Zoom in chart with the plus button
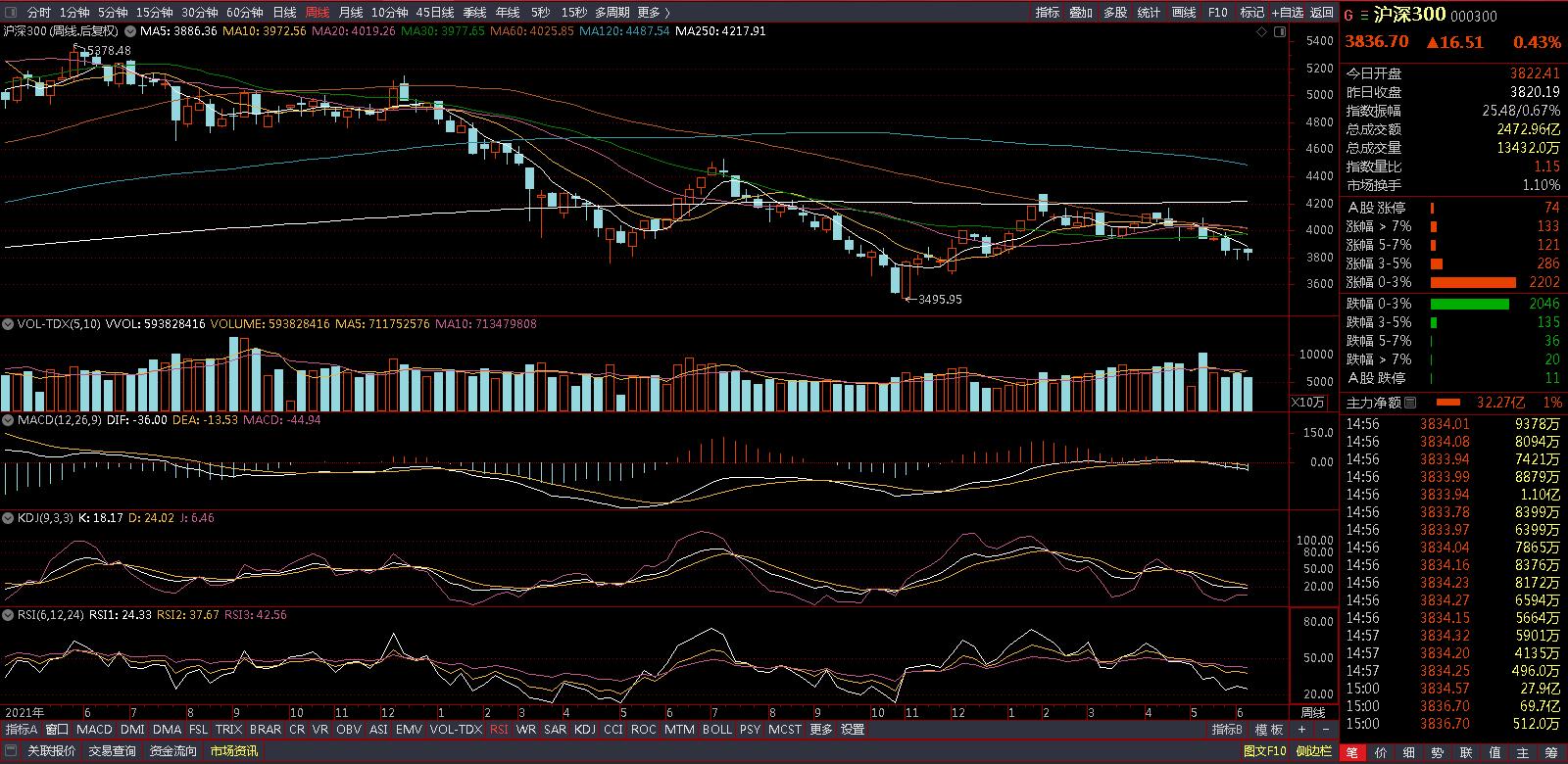 1301,730
